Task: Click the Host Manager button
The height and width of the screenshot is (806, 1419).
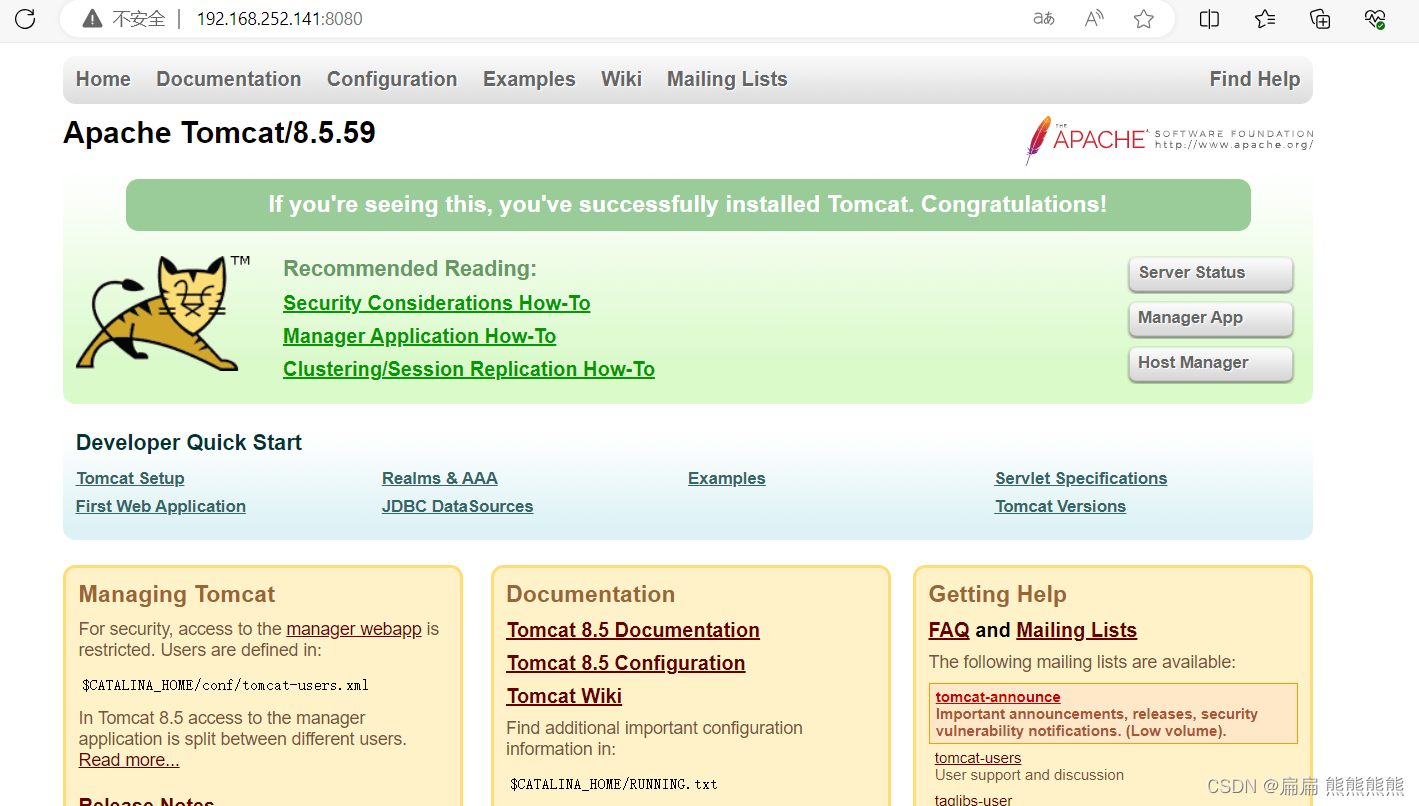Action: [x=1210, y=363]
